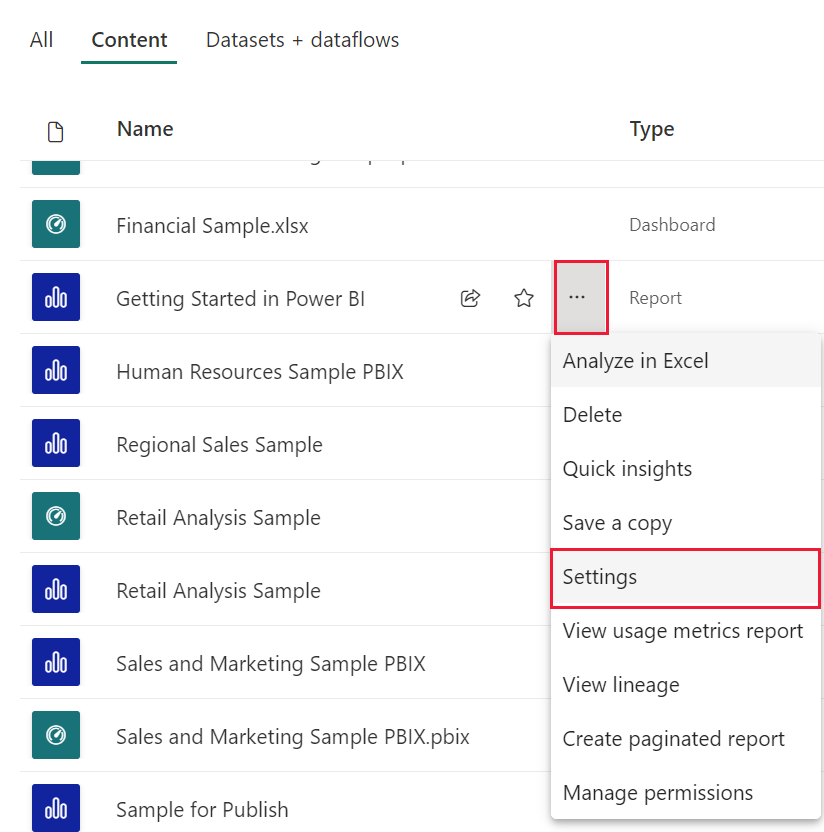Choose Quick insights from the menu

coord(627,469)
